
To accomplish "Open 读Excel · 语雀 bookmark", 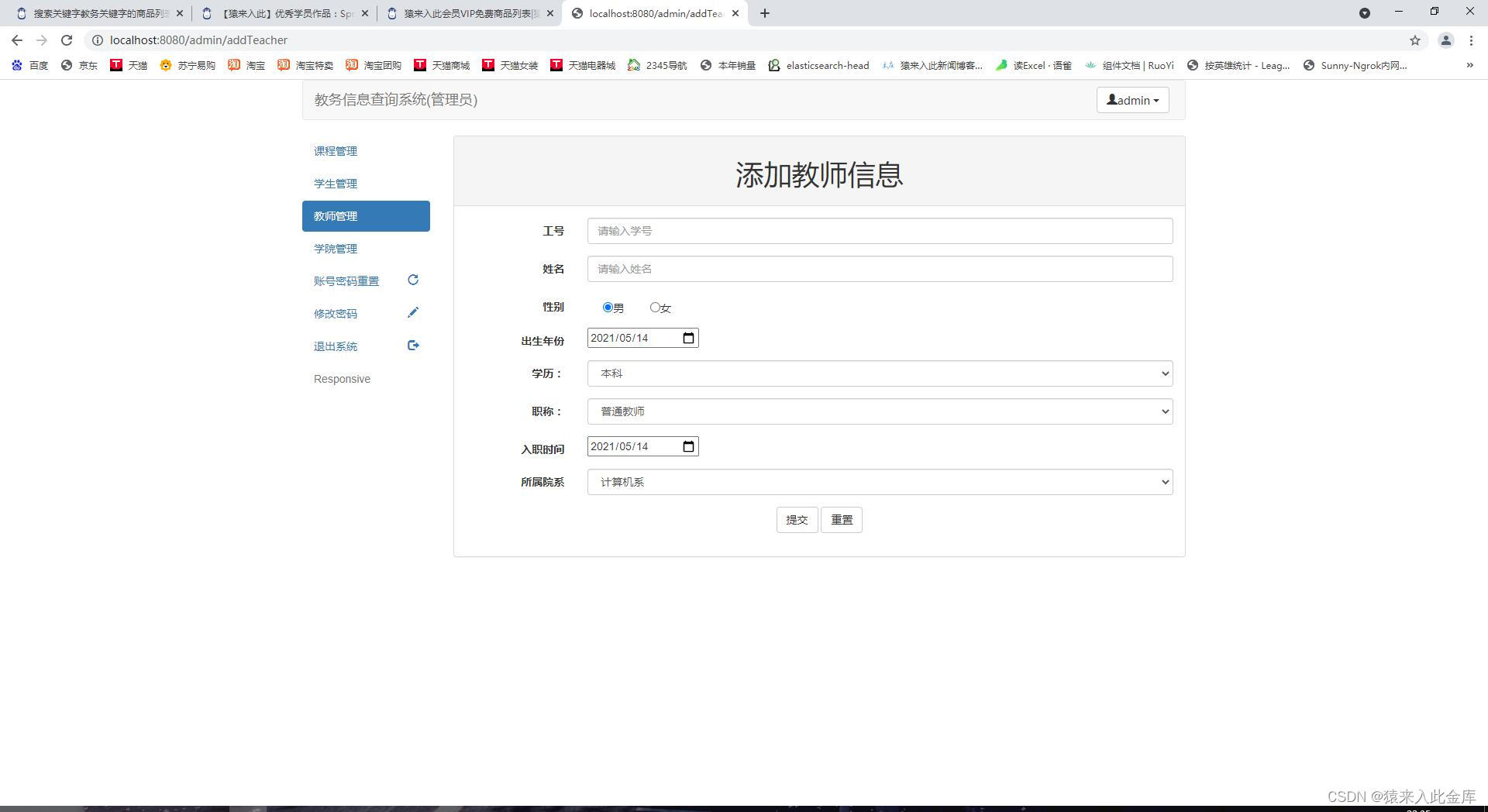I will [1033, 65].
